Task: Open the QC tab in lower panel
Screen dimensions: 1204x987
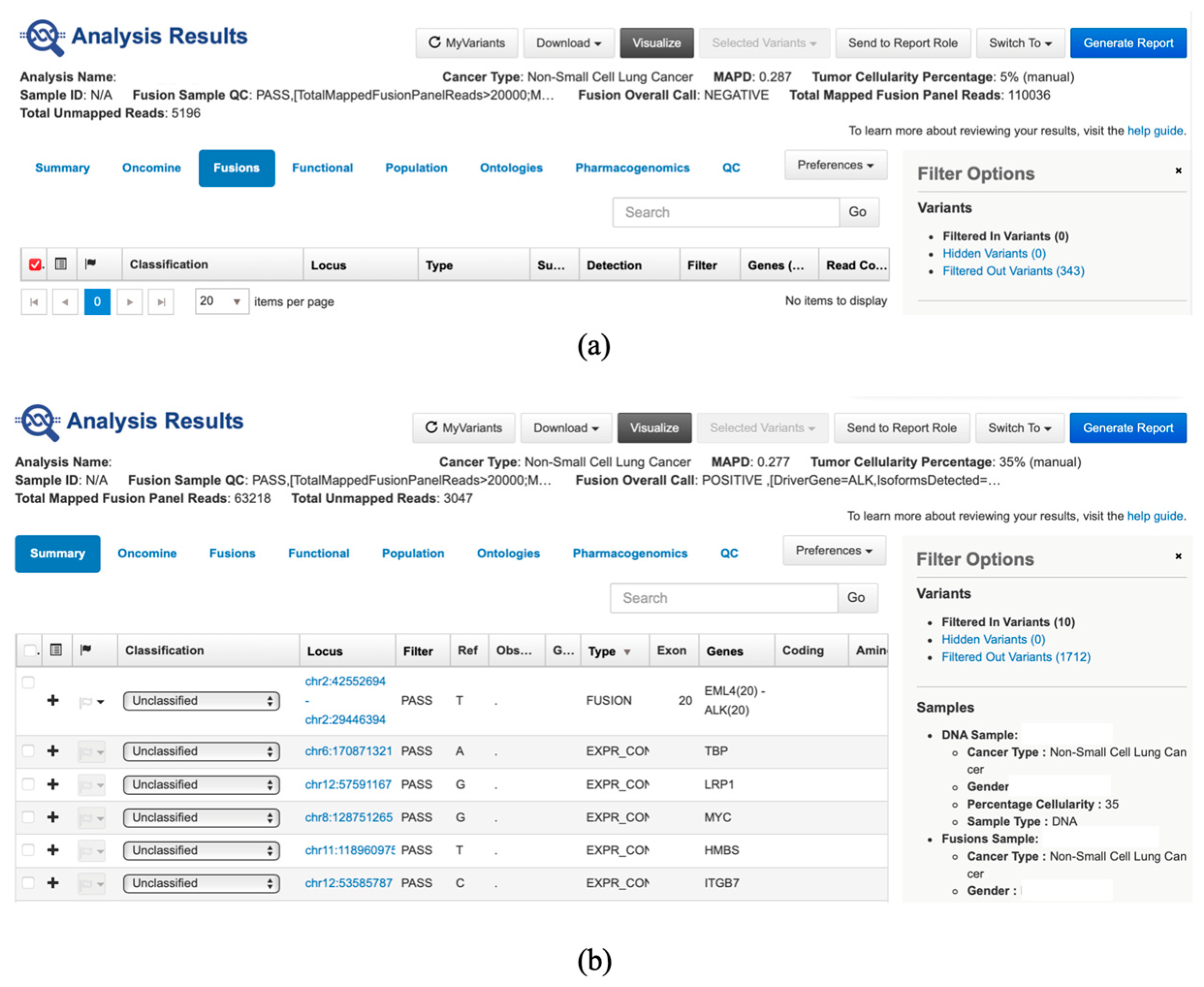Action: [x=729, y=553]
